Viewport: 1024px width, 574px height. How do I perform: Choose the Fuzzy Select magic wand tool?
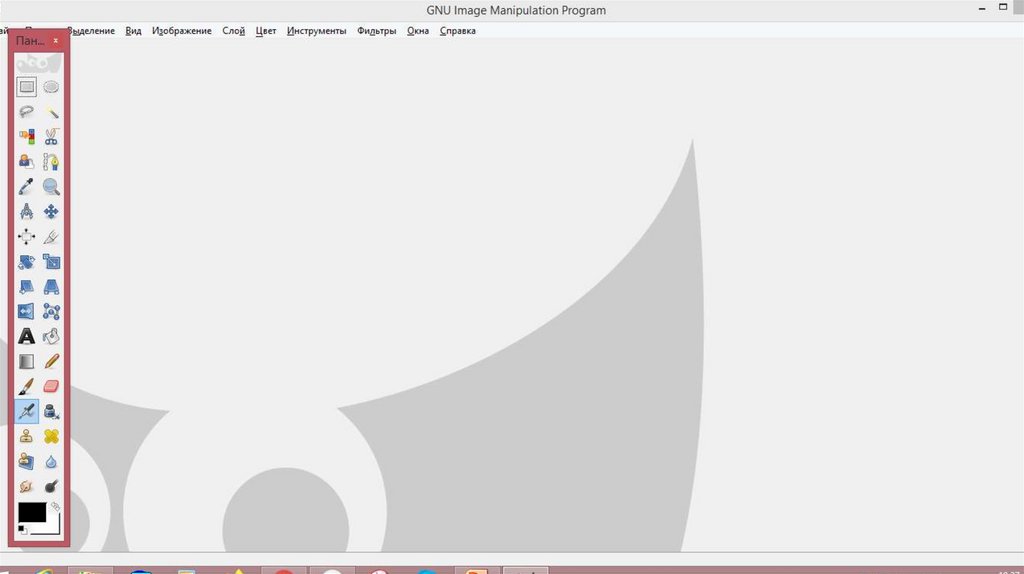pyautogui.click(x=51, y=112)
